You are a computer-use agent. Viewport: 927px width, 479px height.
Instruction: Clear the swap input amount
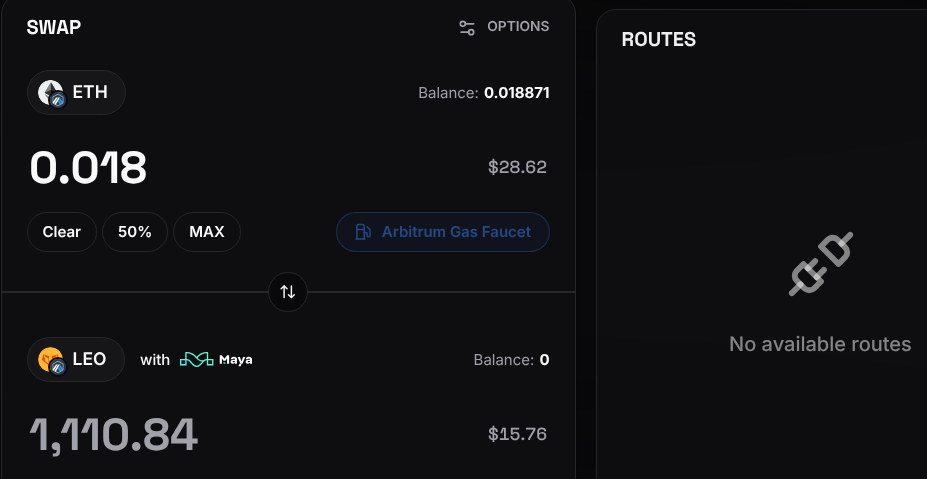click(x=61, y=232)
